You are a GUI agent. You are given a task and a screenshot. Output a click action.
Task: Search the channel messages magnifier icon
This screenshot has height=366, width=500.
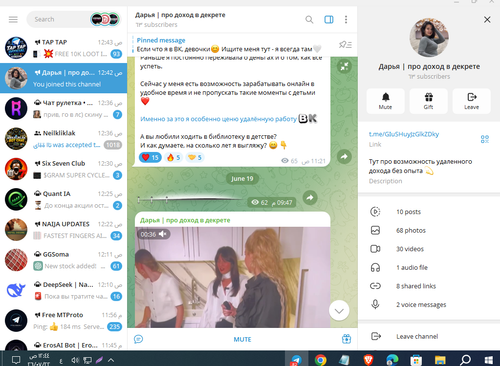(309, 20)
